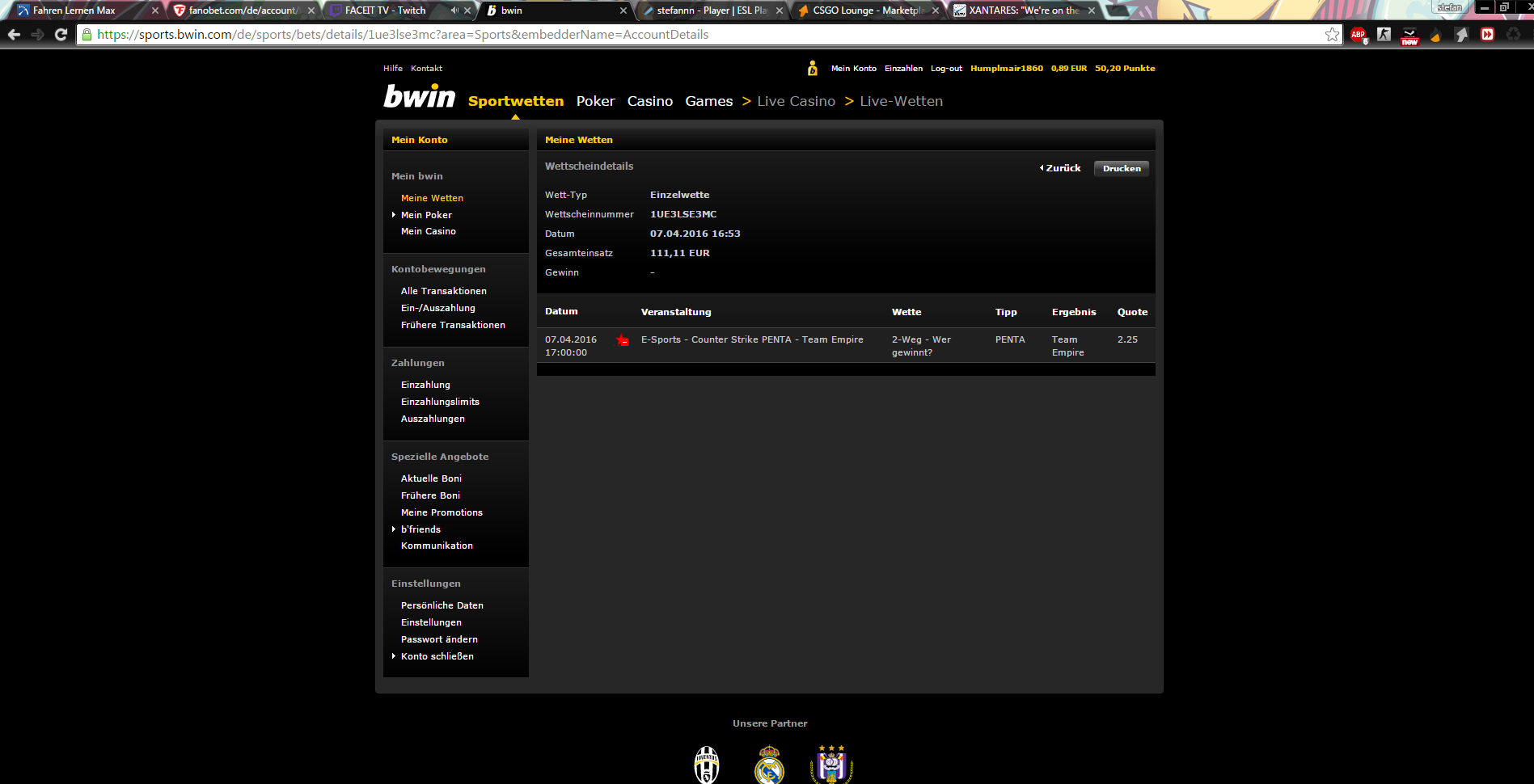Close the FACEIT TV Twitch tab
The width and height of the screenshot is (1534, 784).
pyautogui.click(x=467, y=11)
